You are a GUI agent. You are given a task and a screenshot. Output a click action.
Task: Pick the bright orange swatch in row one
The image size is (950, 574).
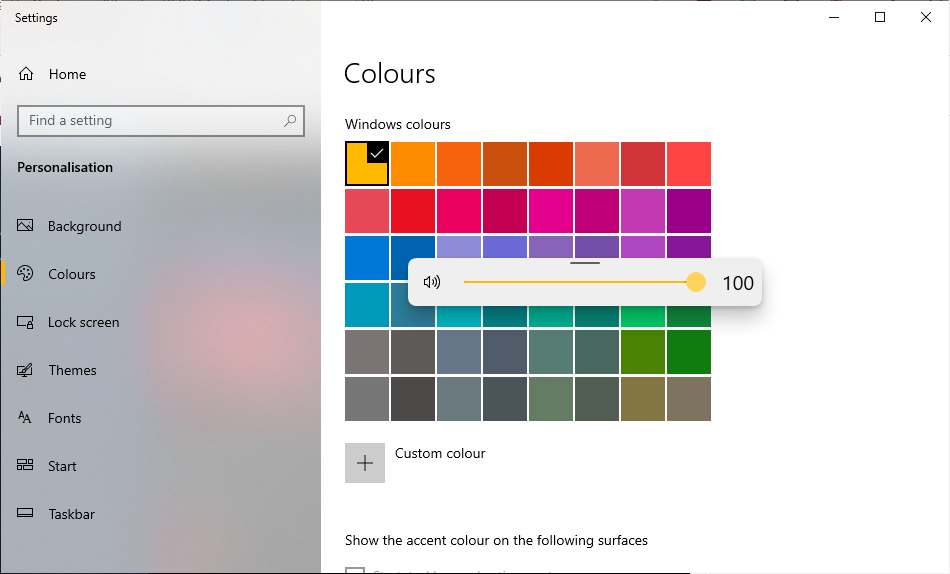tap(413, 164)
